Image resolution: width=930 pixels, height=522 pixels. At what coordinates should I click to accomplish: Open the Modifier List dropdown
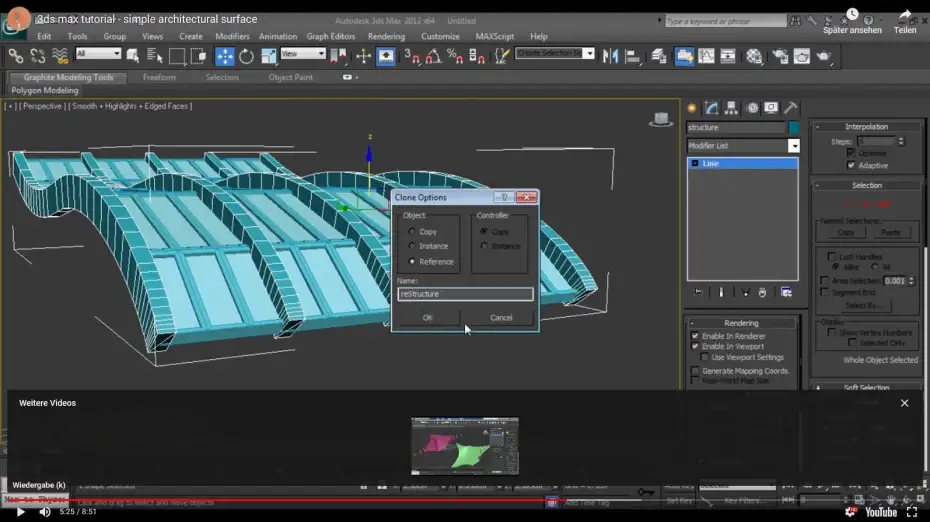pyautogui.click(x=794, y=146)
